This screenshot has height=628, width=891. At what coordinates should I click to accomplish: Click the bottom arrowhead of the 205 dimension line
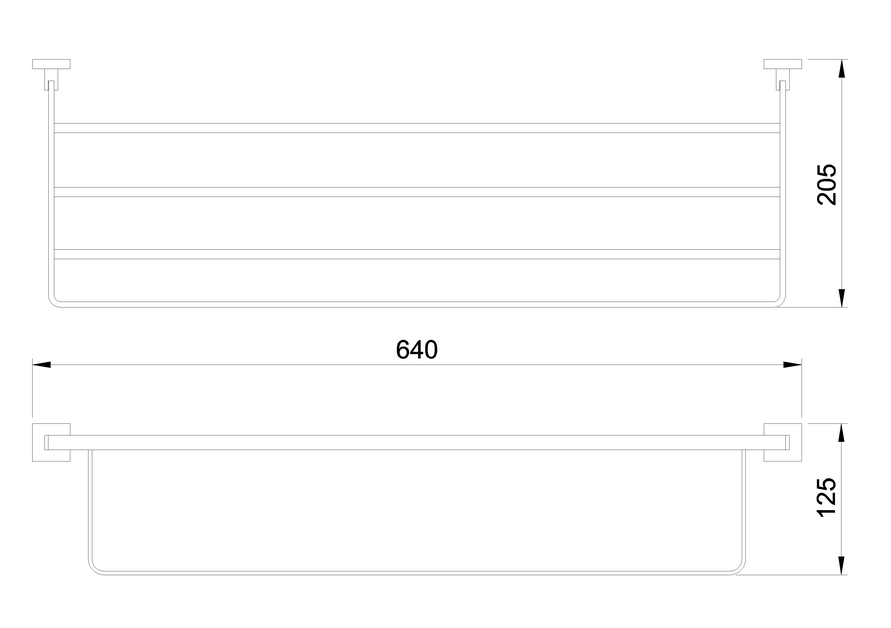click(x=842, y=298)
